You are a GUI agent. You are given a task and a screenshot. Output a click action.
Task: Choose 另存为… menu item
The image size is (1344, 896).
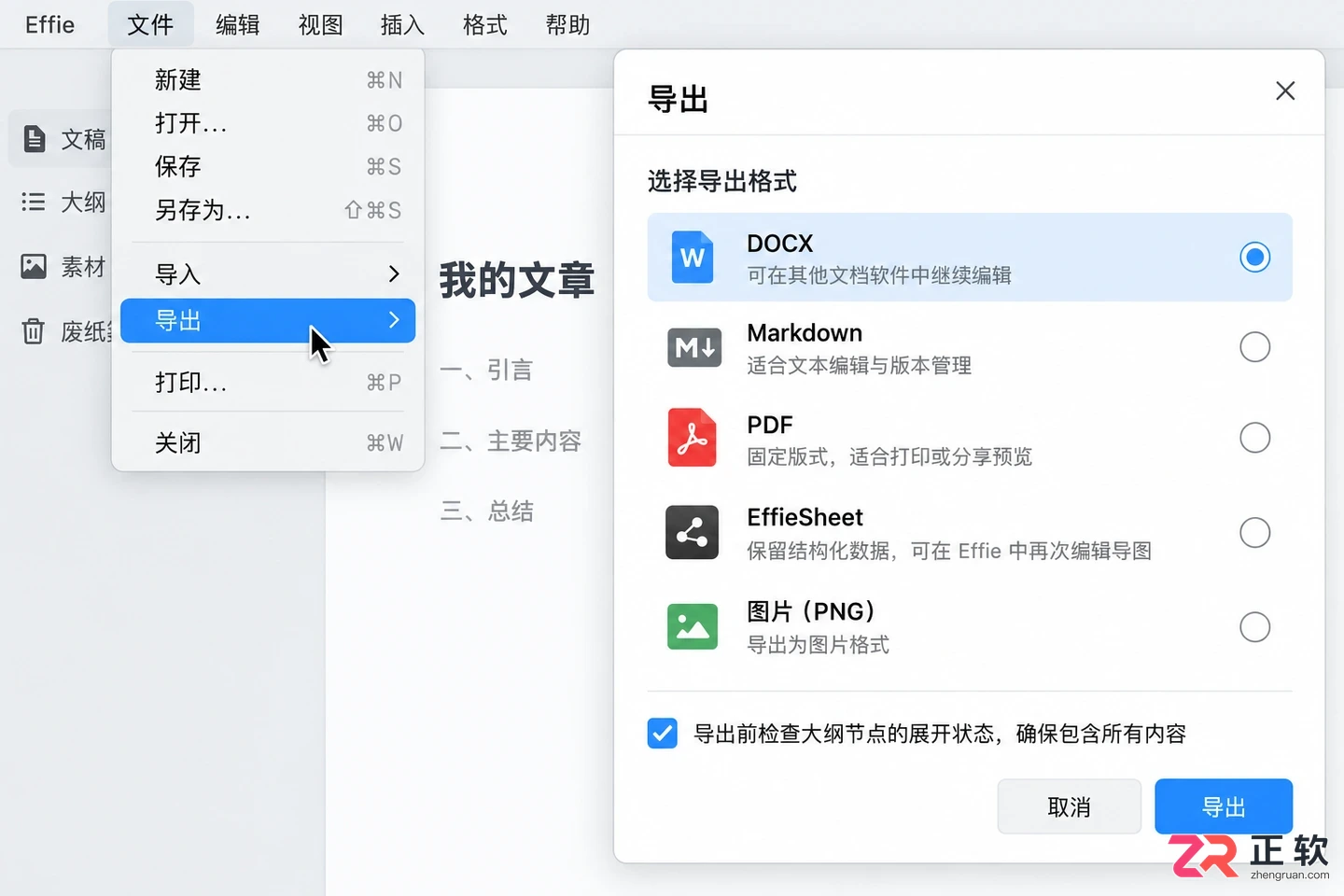pyautogui.click(x=268, y=210)
